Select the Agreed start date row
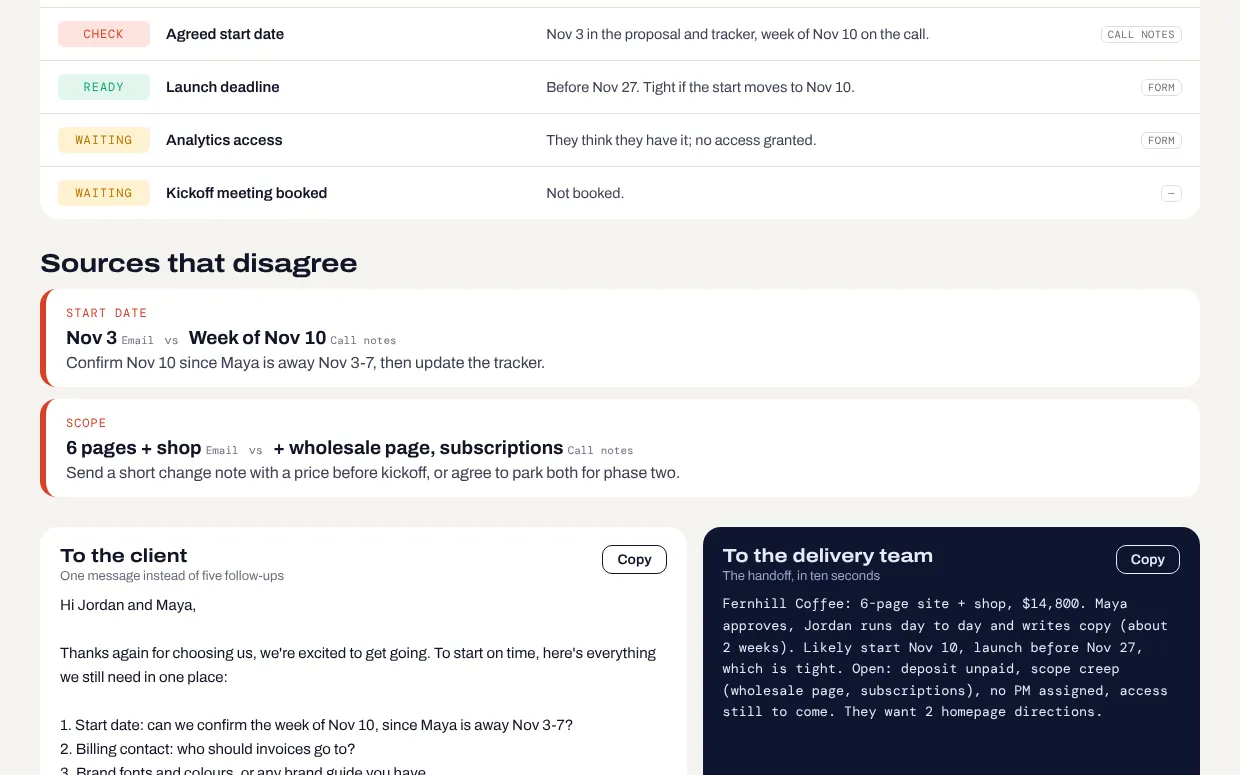The height and width of the screenshot is (775, 1240). click(x=620, y=34)
